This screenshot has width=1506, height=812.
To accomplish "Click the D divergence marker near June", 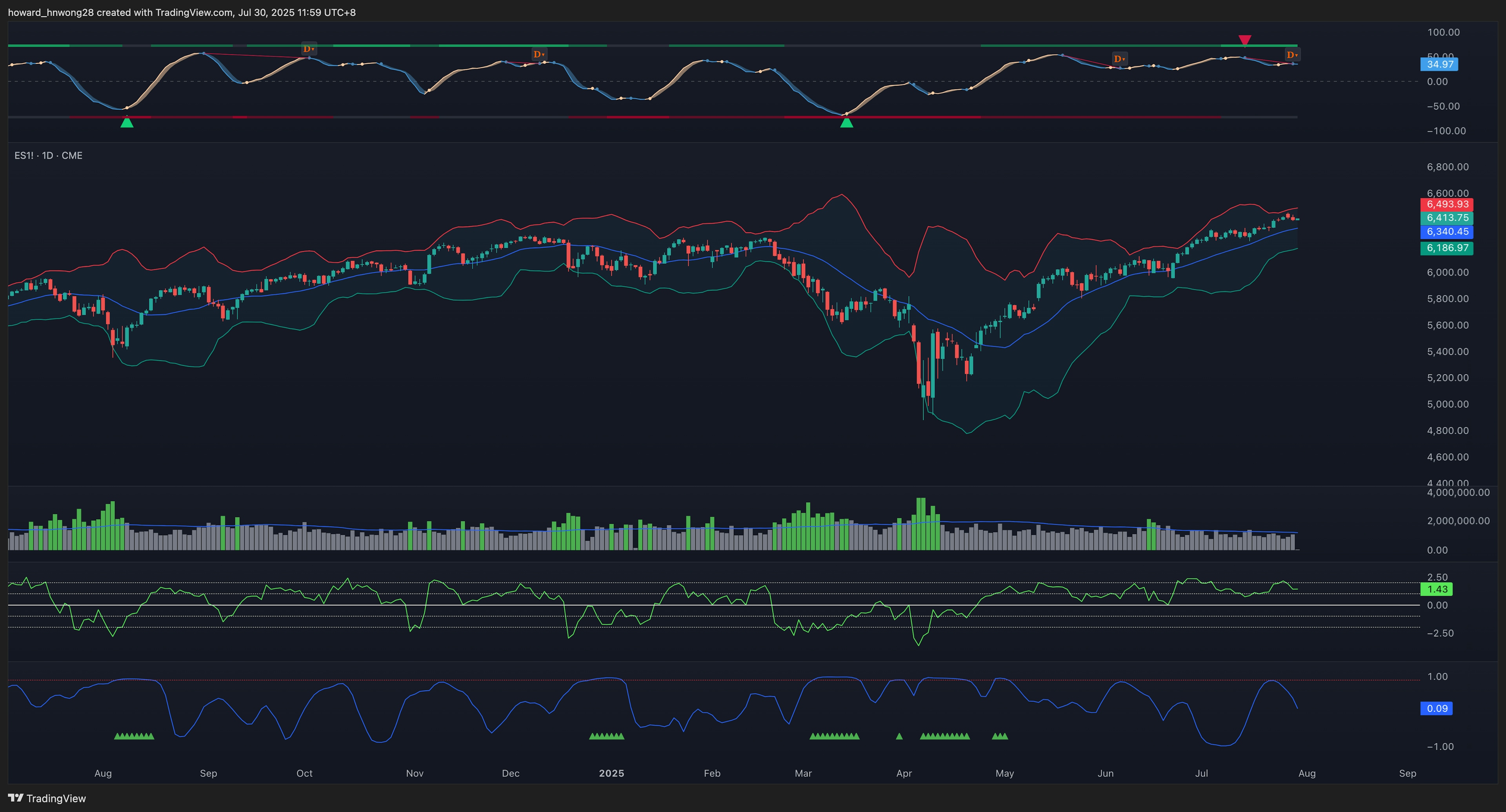I will pos(1119,59).
